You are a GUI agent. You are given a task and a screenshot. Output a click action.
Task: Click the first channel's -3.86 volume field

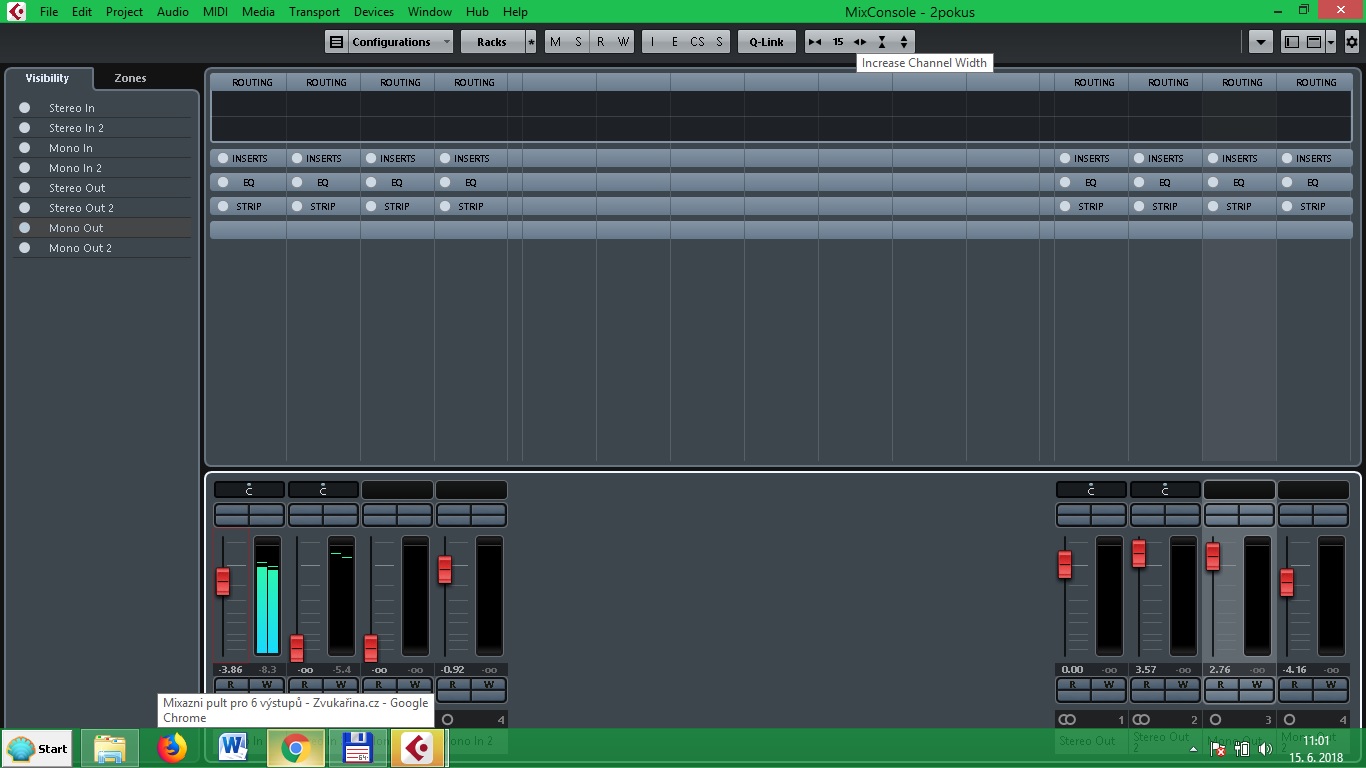[x=231, y=670]
